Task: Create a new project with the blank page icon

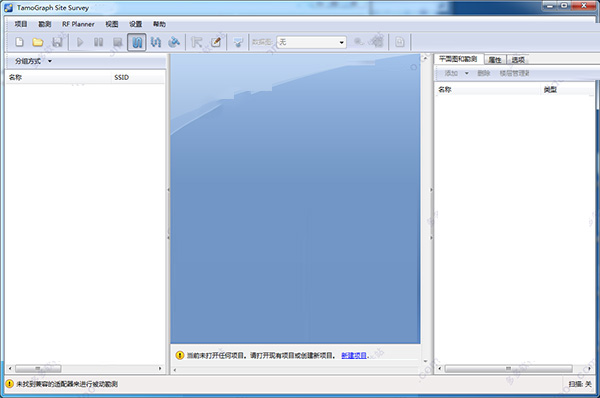Action: 19,42
